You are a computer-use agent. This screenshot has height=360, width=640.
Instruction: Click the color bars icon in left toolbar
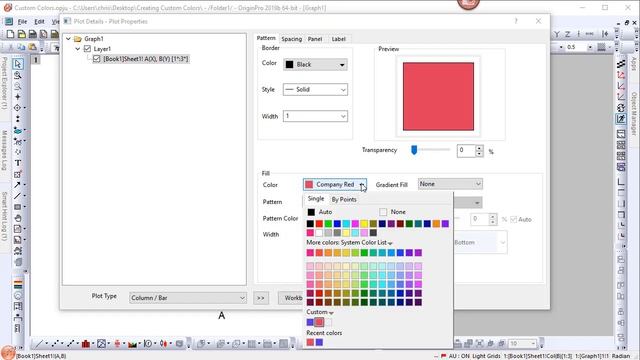click(x=18, y=284)
